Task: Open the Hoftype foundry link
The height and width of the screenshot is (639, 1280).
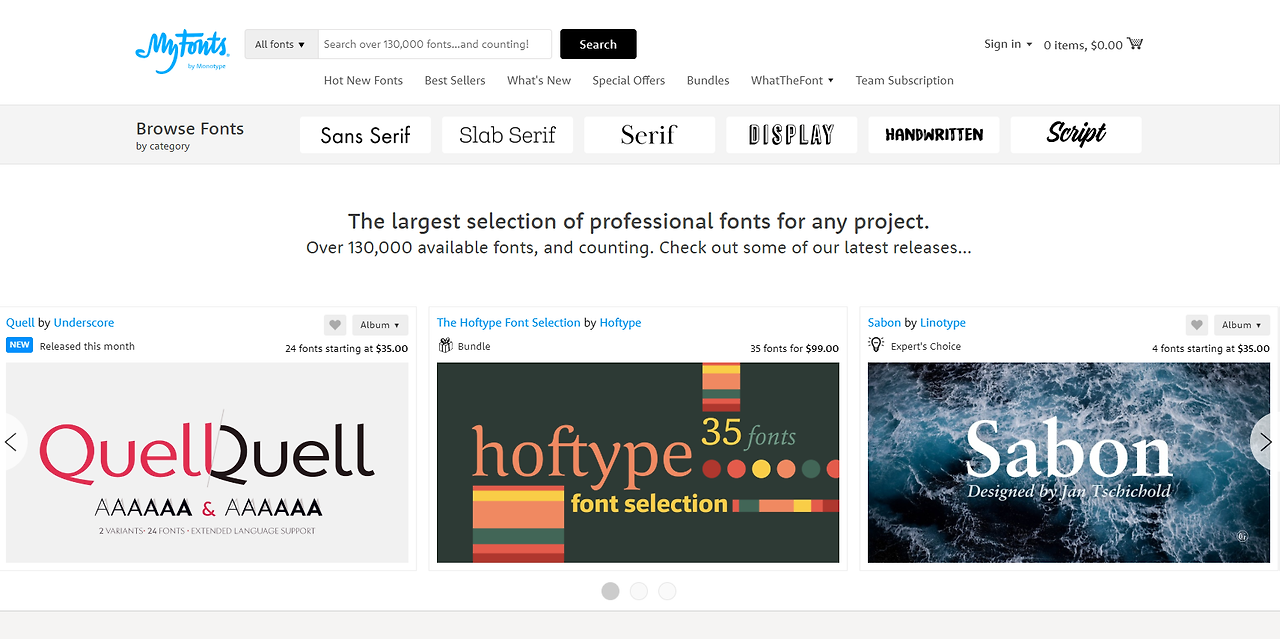Action: coord(620,323)
